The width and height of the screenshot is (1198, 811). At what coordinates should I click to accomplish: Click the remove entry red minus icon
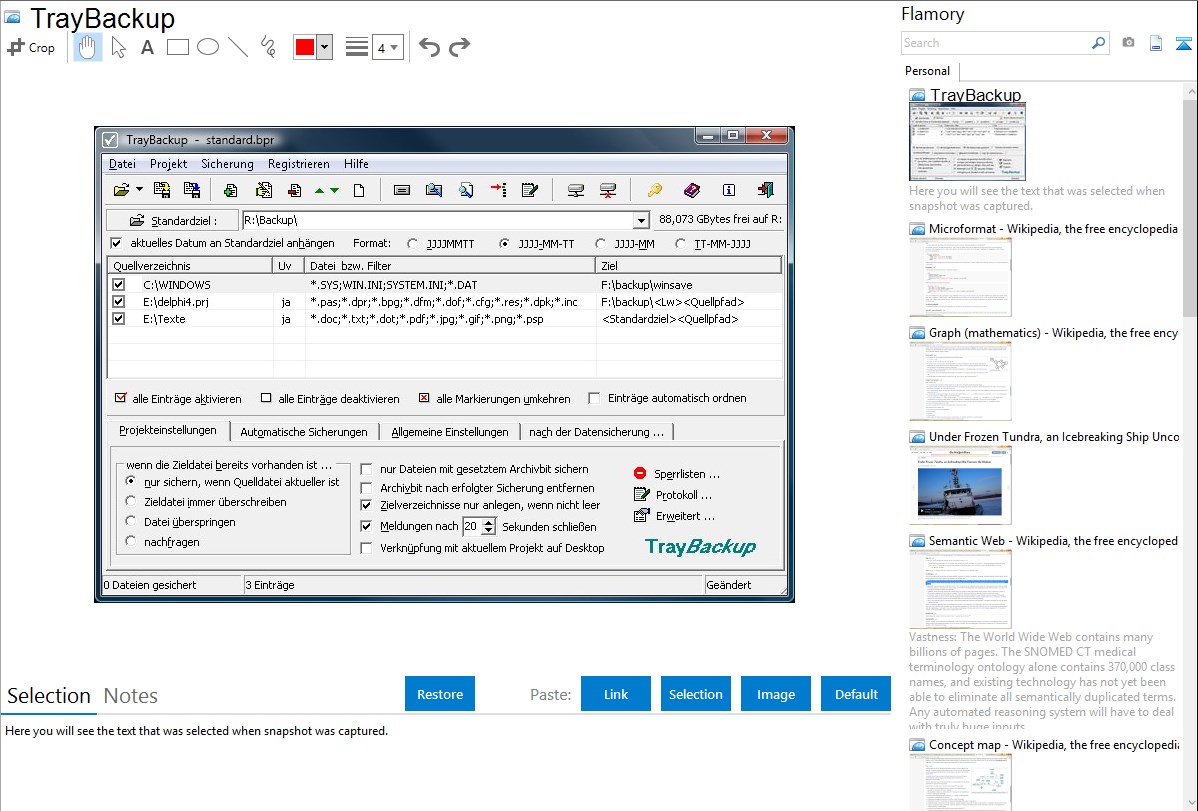294,190
